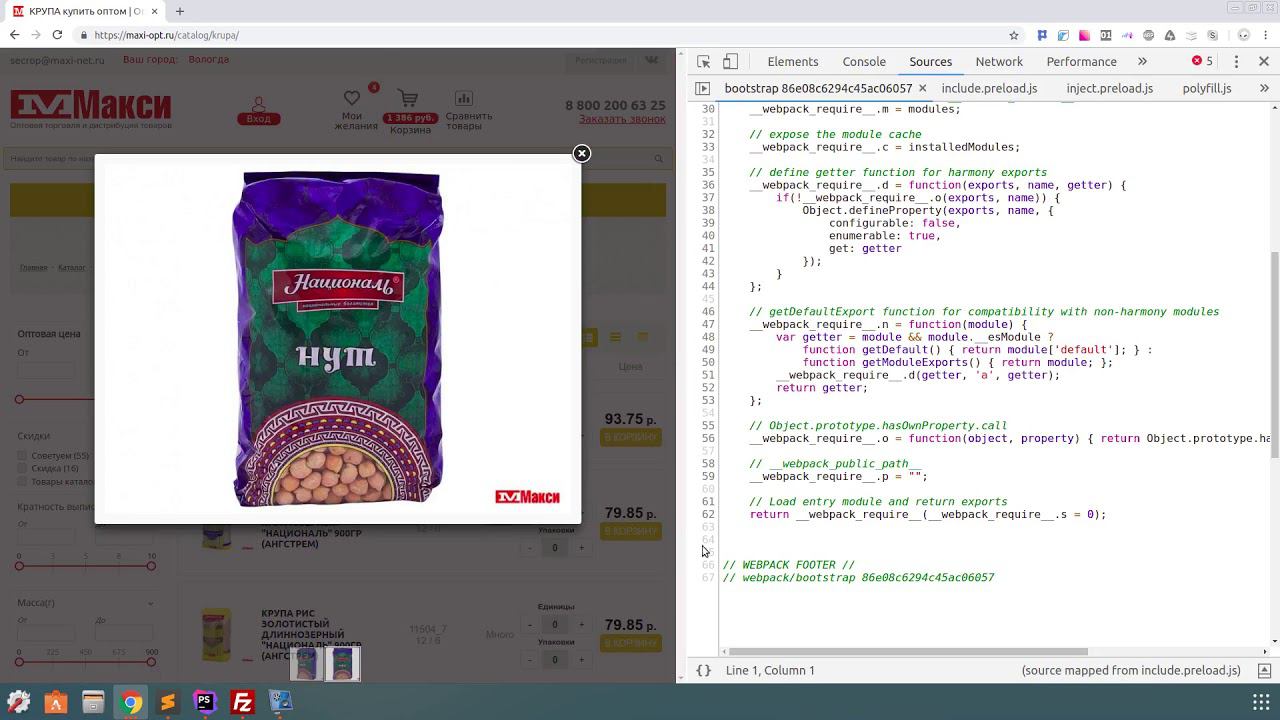Click the Макси site logo
The width and height of the screenshot is (1280, 720).
(x=91, y=109)
